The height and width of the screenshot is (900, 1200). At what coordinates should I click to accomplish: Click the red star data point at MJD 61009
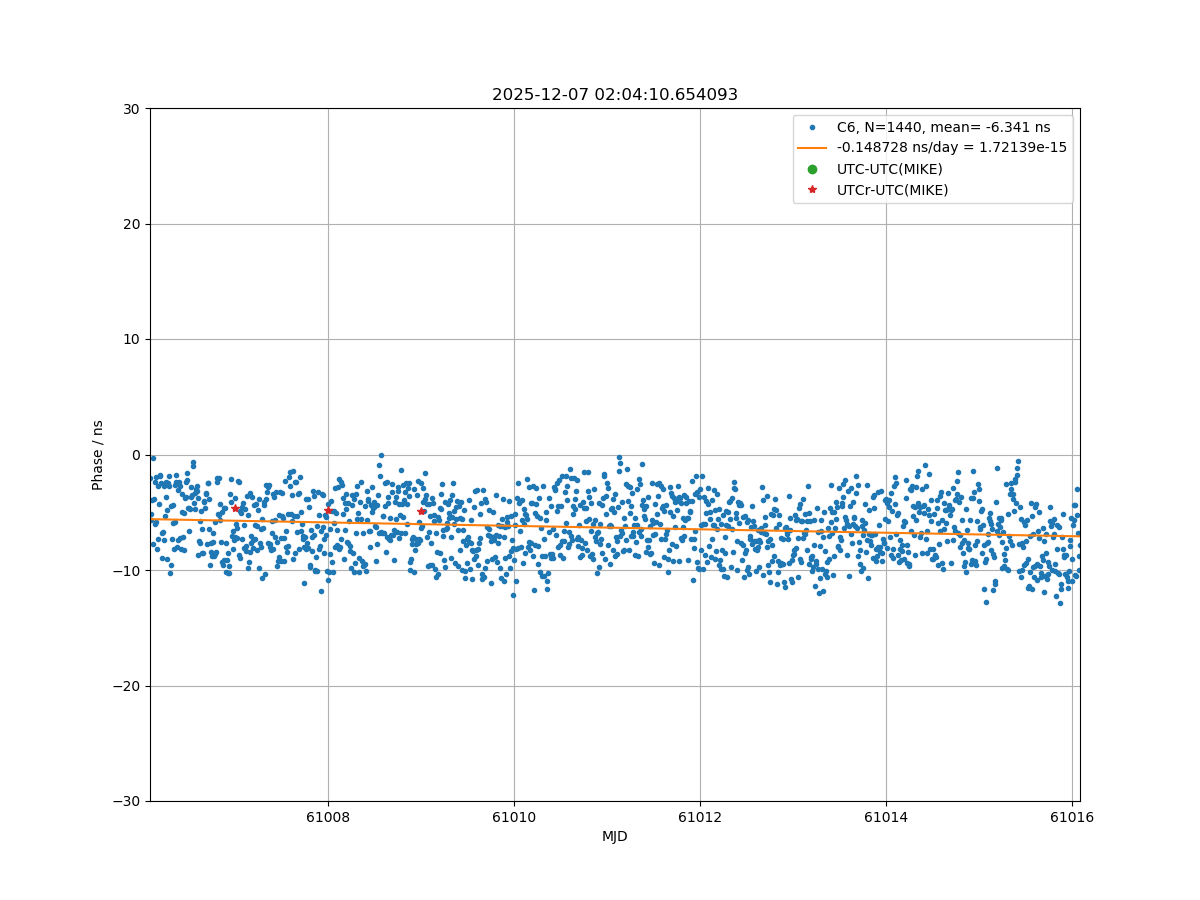coord(421,511)
